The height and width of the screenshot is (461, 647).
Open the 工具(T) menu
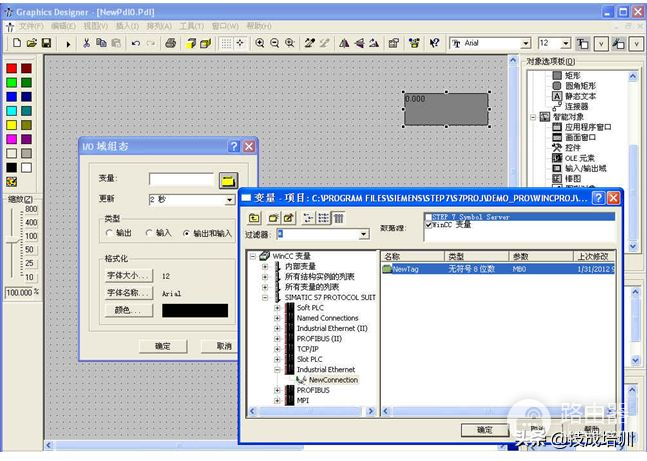[191, 26]
